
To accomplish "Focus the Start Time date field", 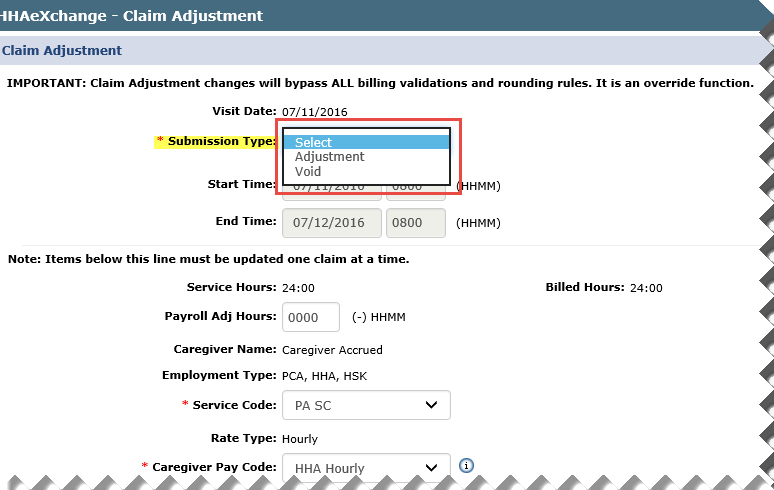I will (332, 188).
